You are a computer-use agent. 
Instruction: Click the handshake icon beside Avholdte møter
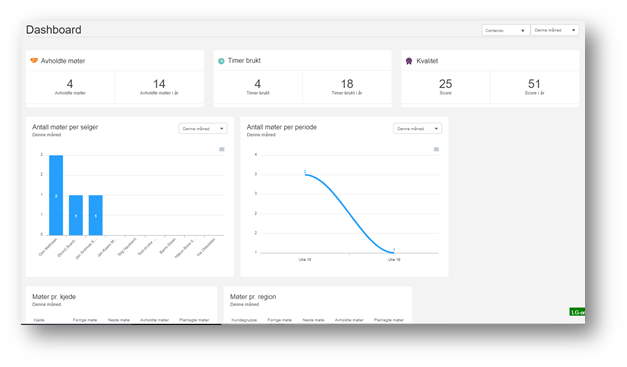(x=34, y=61)
